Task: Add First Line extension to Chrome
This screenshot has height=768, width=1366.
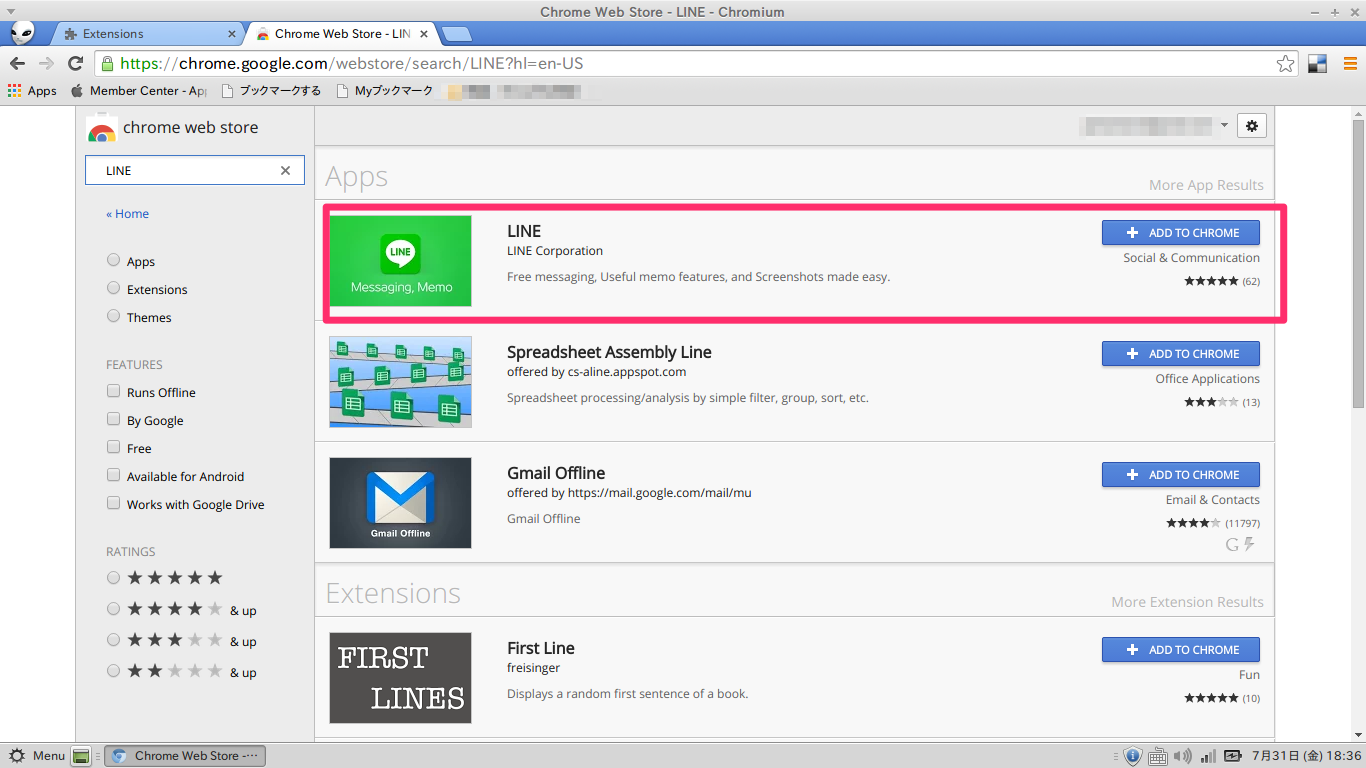Action: 1181,650
